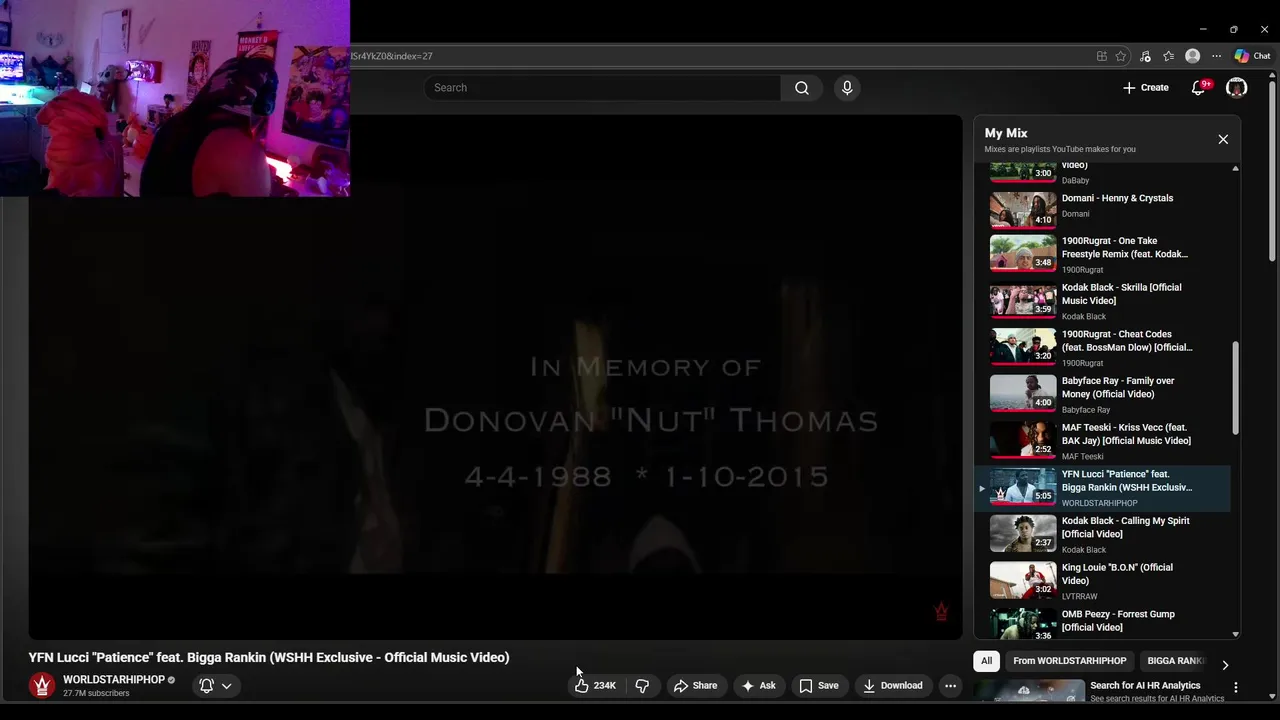Share the Patience video
Image resolution: width=1280 pixels, height=720 pixels.
[x=695, y=686]
